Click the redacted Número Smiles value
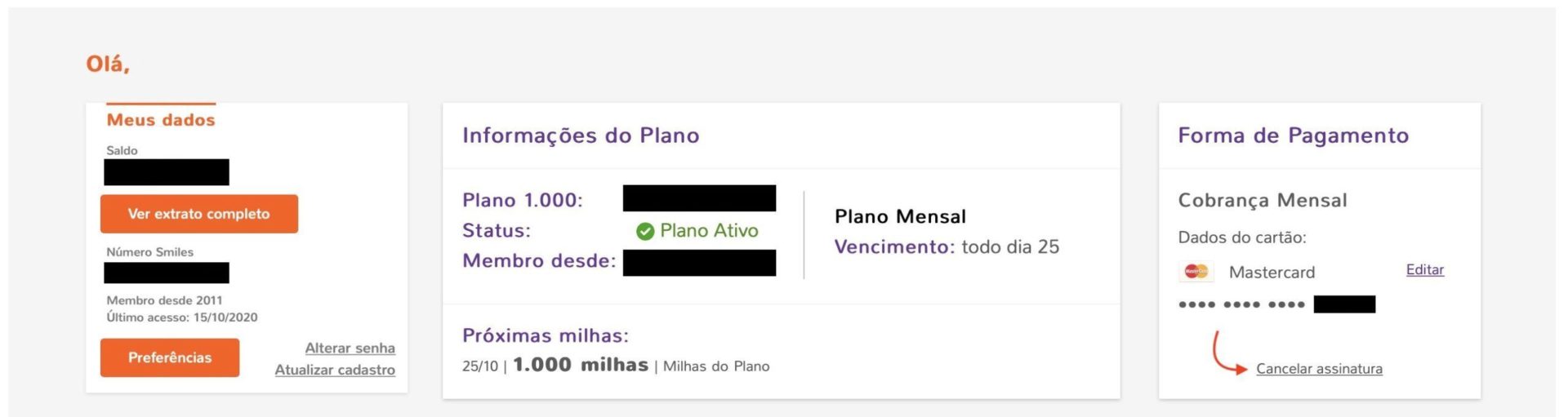This screenshot has width=1568, height=417. (167, 273)
